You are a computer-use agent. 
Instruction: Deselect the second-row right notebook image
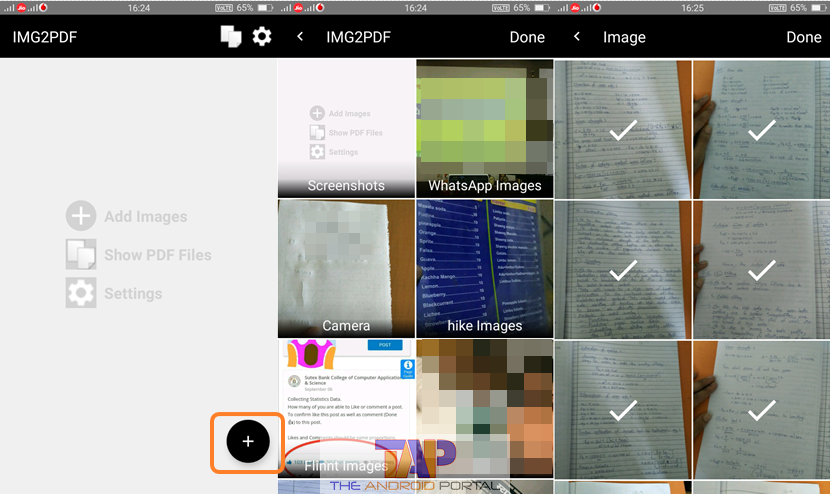click(x=762, y=270)
